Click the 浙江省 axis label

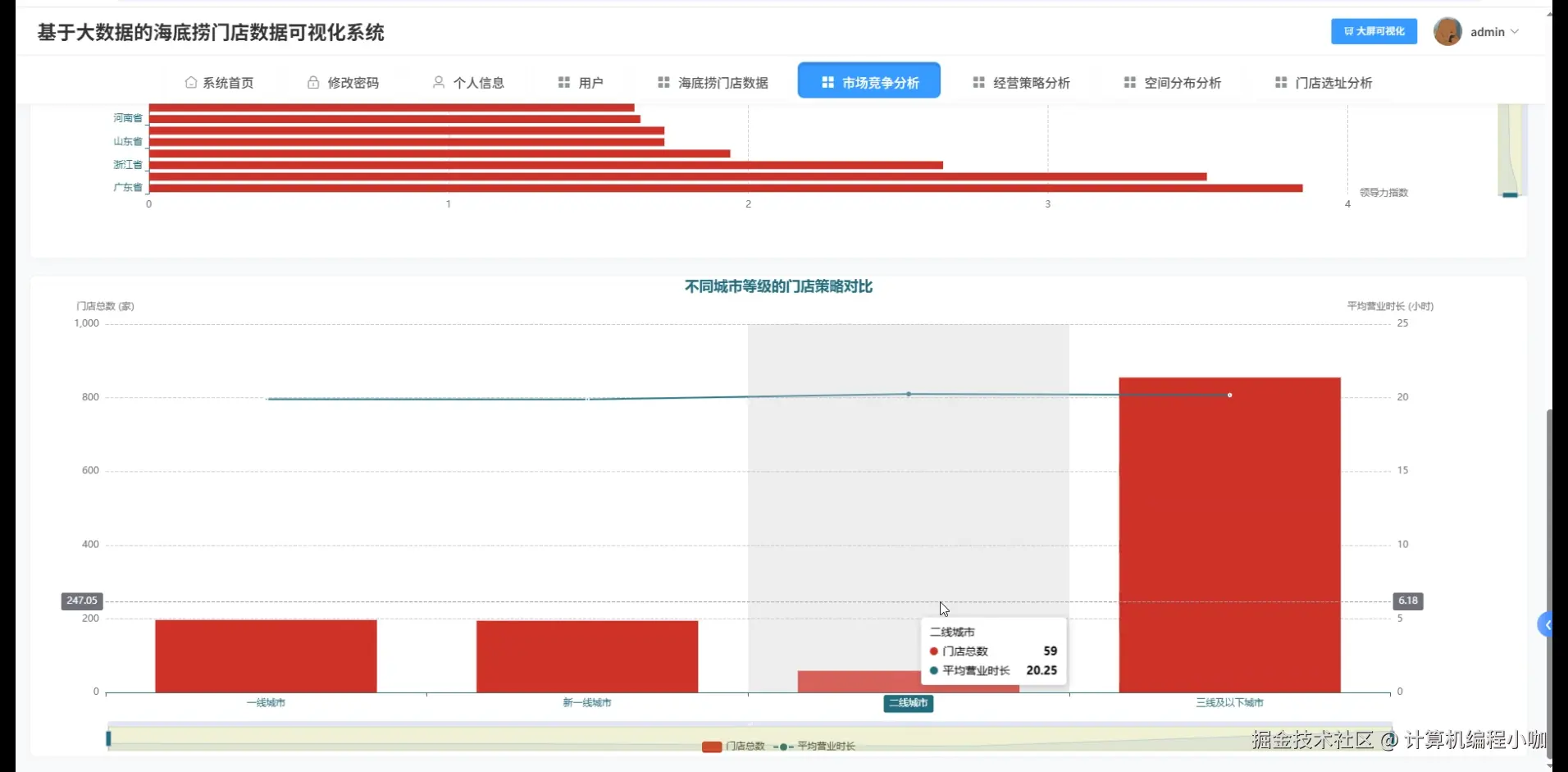[x=128, y=164]
